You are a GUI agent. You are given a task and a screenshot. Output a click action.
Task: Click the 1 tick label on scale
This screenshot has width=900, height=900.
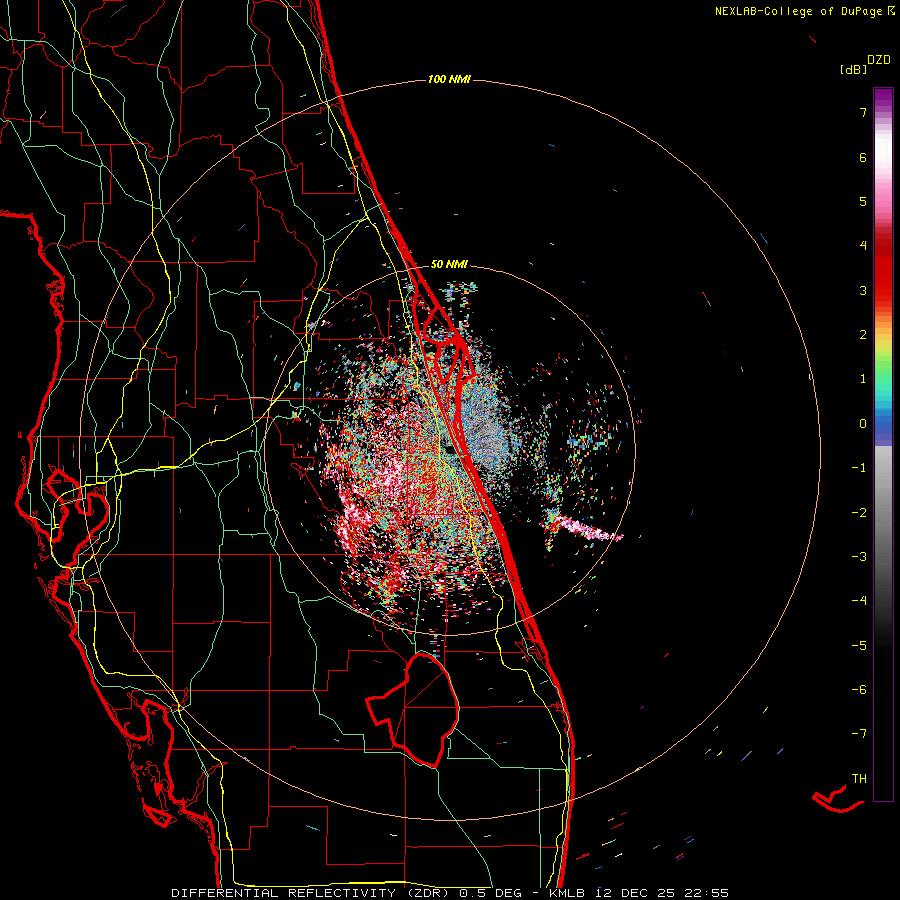863,379
